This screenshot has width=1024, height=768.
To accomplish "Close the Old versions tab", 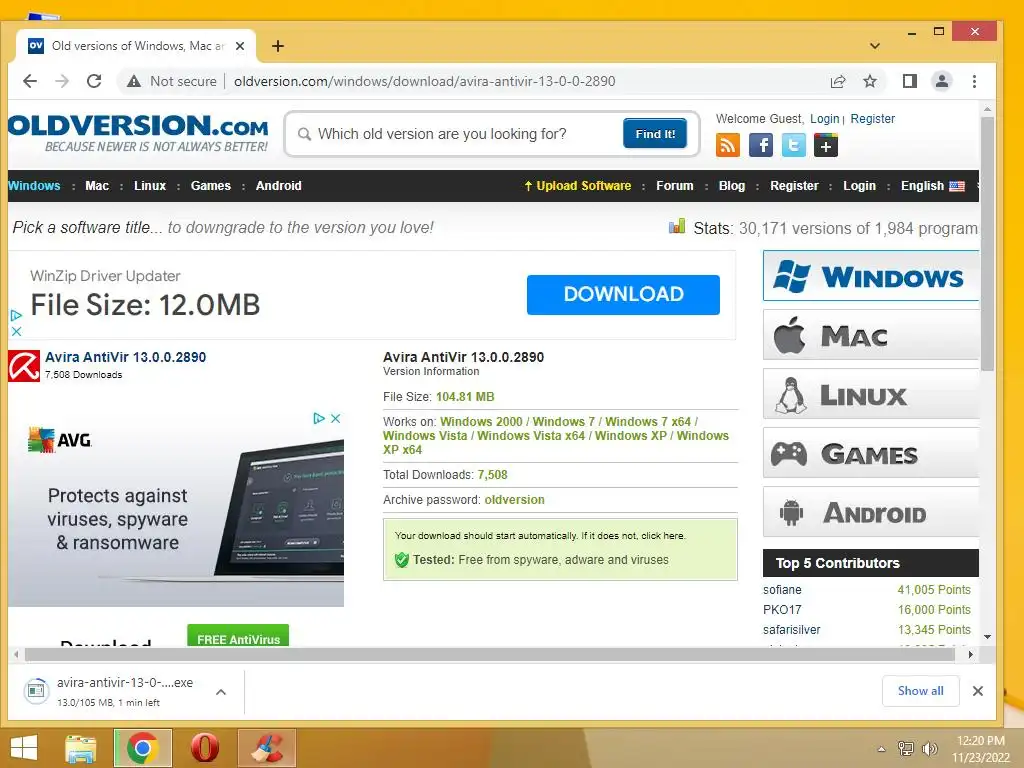I will [x=240, y=46].
